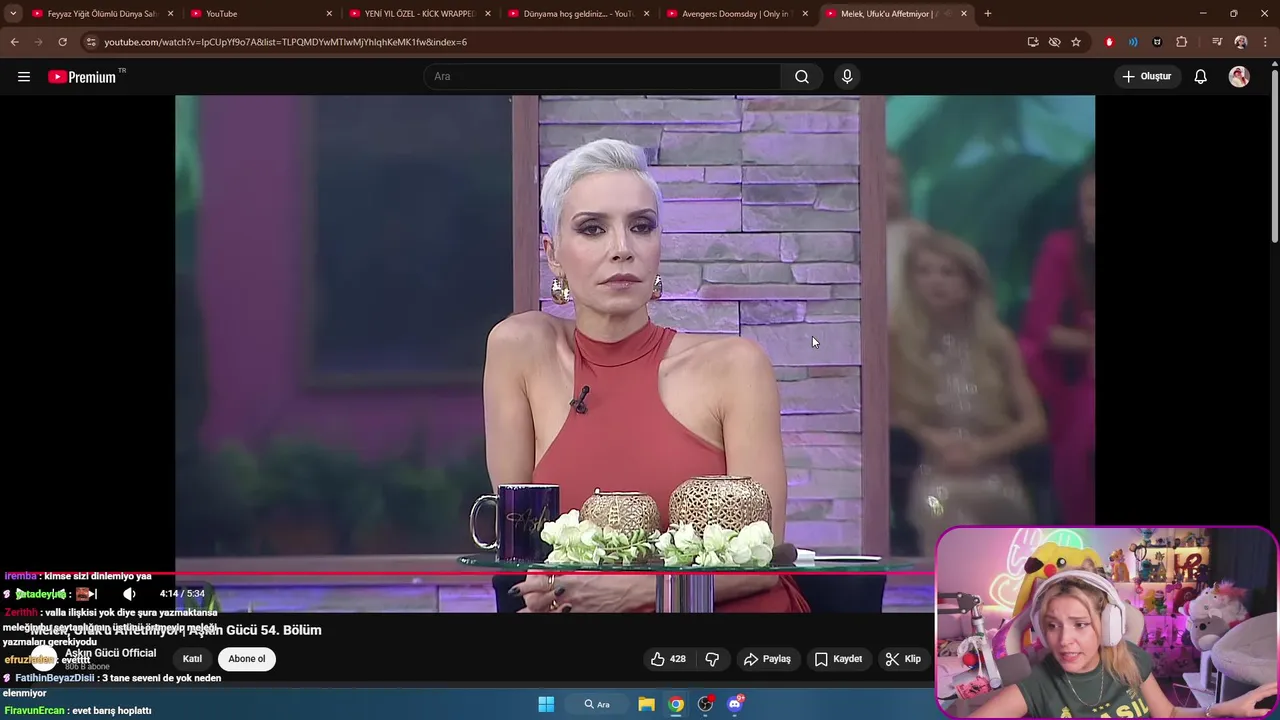Open taskbar Ara search box
The image size is (1280, 720).
coord(597,704)
